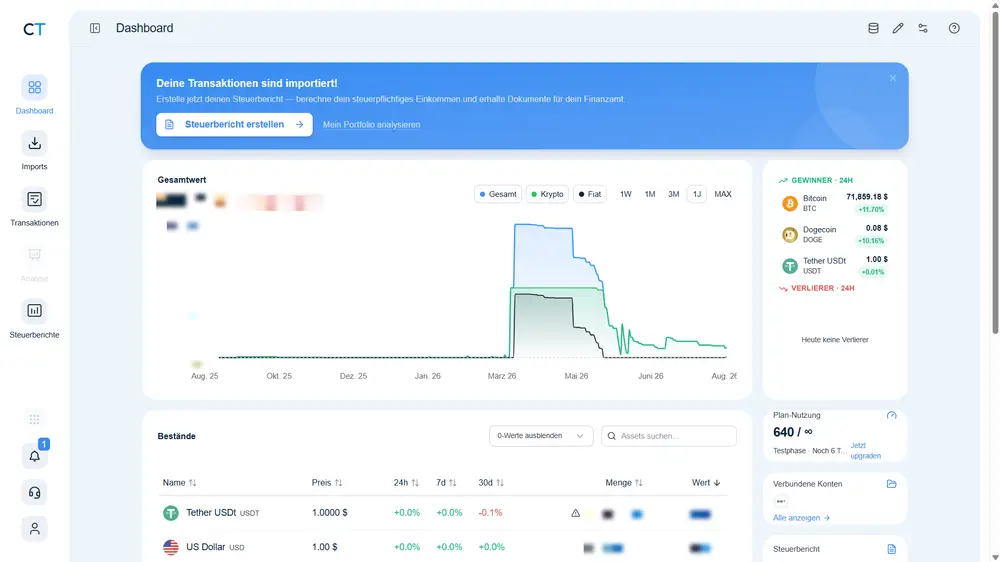The image size is (1000, 562).
Task: Toggle the Fiat chart series
Action: 589,194
